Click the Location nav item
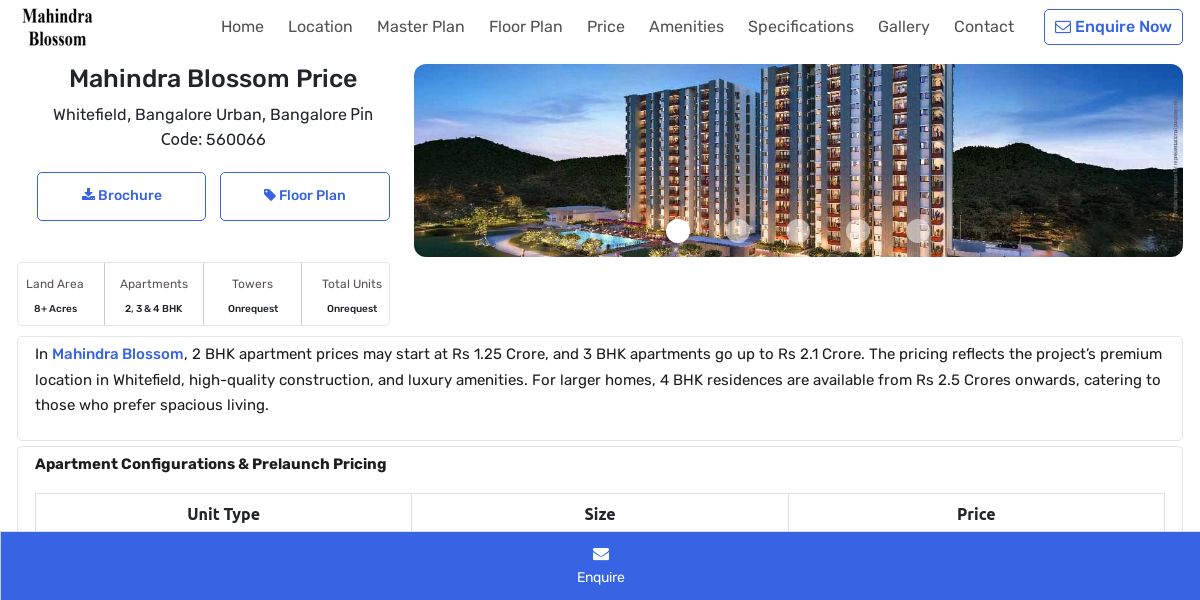This screenshot has width=1200, height=600. tap(320, 27)
